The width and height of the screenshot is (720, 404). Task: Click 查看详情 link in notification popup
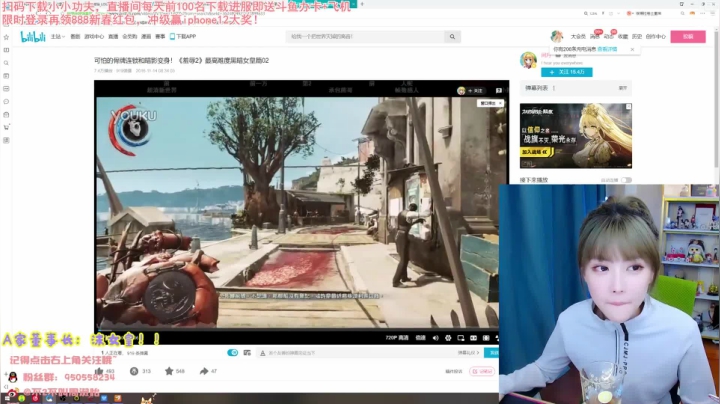[607, 49]
